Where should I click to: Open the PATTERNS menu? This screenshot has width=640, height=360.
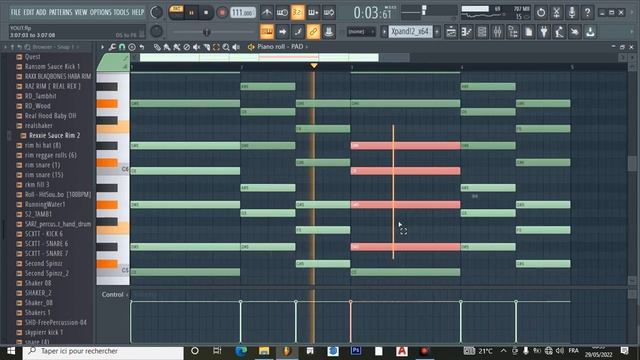[x=60, y=12]
